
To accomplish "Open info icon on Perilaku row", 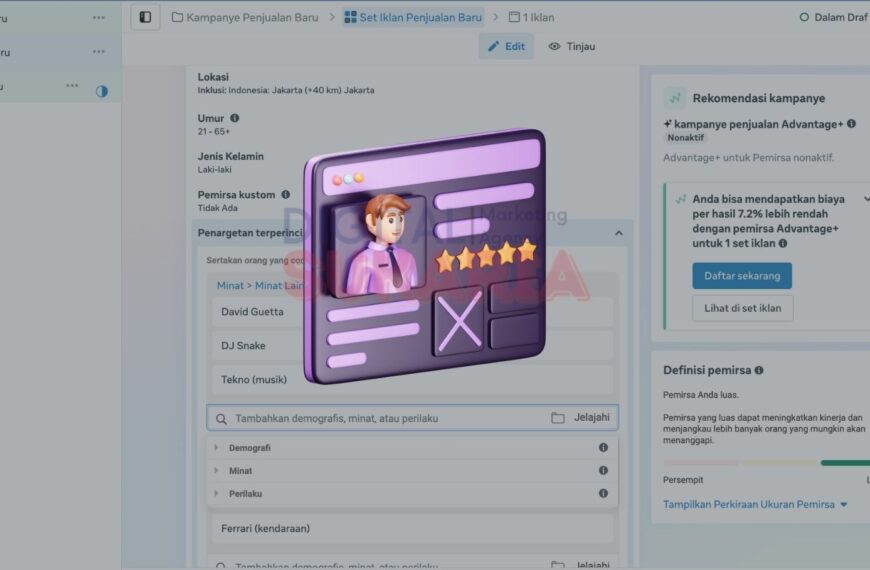I will coord(603,493).
